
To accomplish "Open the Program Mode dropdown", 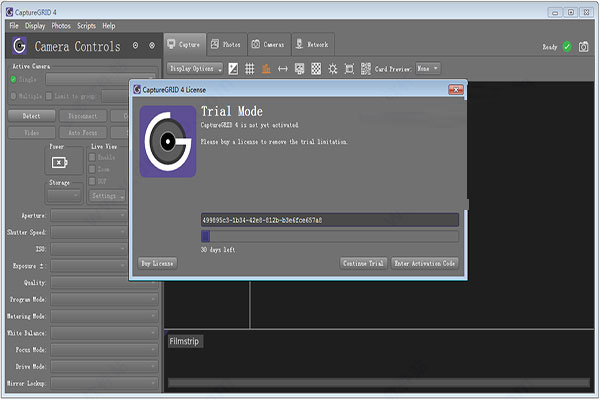I will [x=104, y=299].
